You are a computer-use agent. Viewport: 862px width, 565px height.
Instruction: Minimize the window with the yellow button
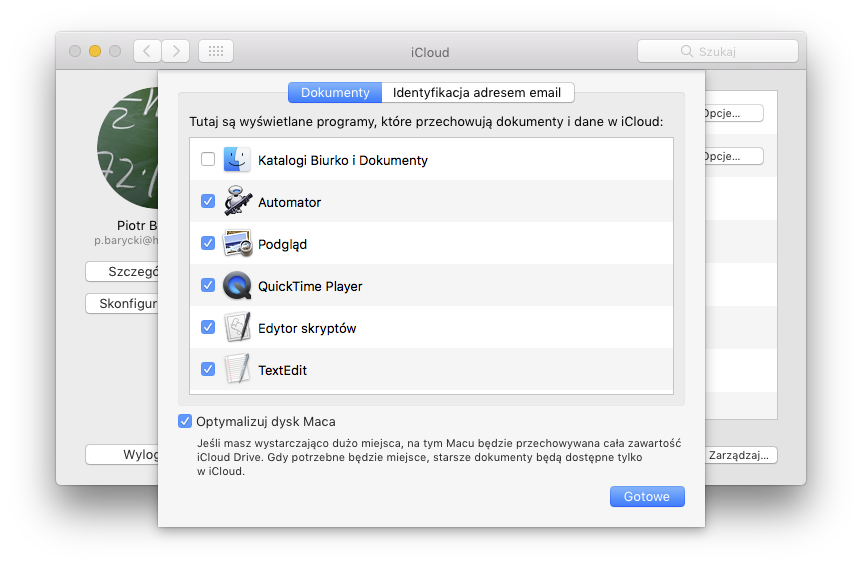95,51
